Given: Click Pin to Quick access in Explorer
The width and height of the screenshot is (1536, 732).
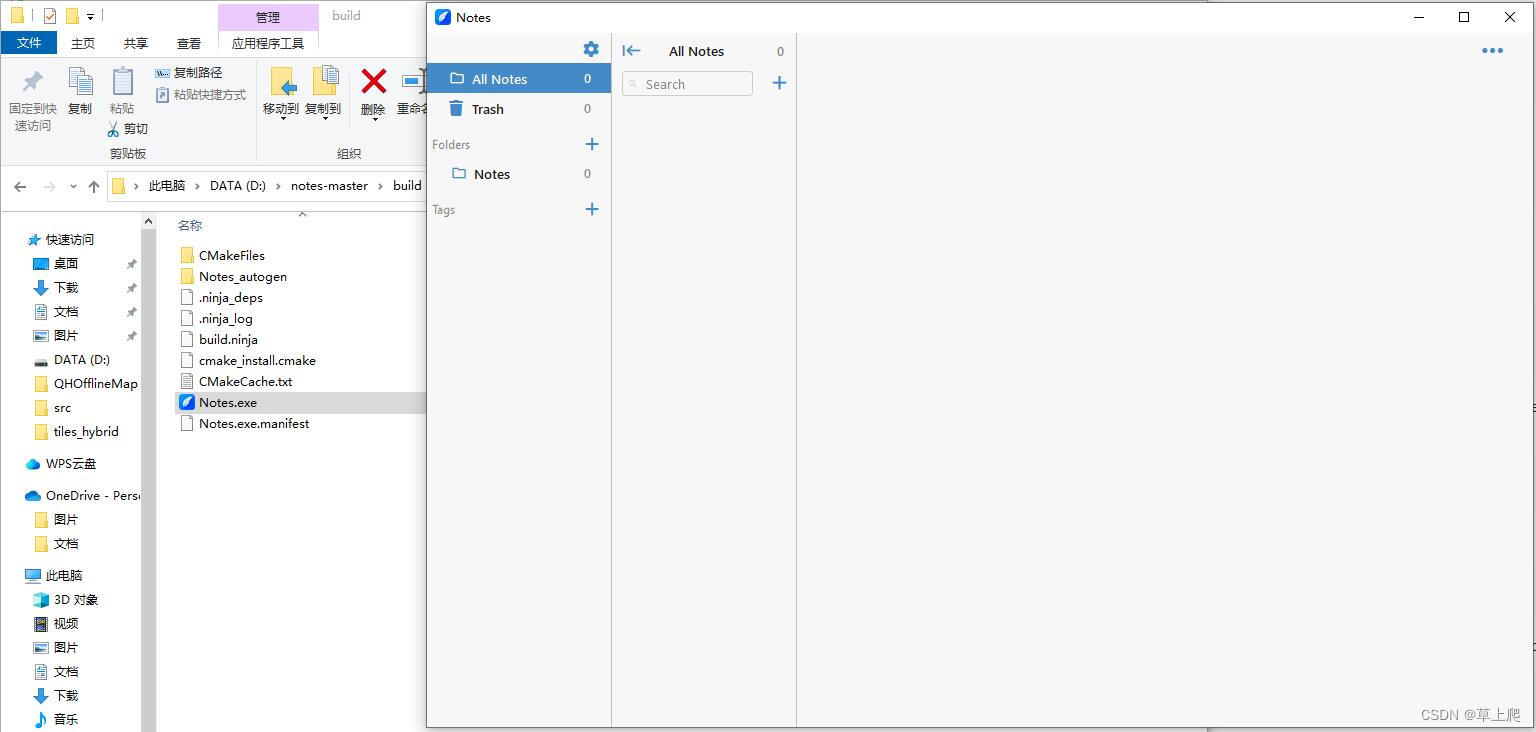Looking at the screenshot, I should point(33,98).
